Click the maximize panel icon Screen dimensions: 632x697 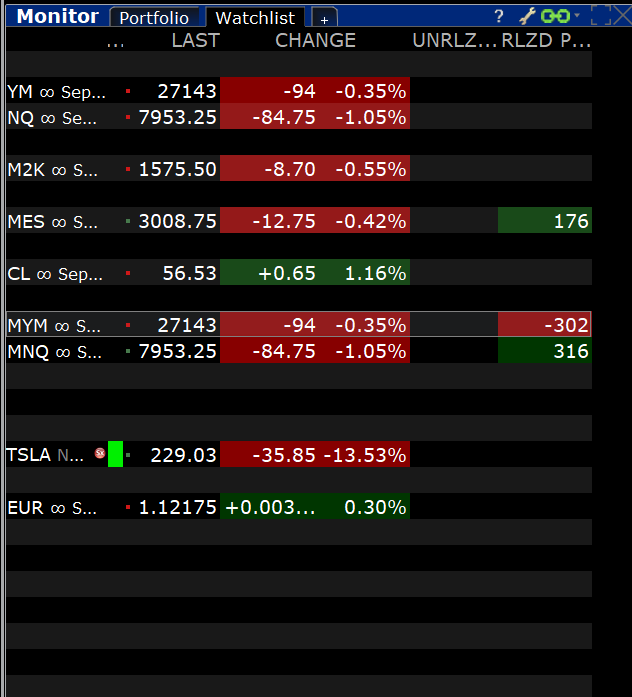tap(600, 16)
